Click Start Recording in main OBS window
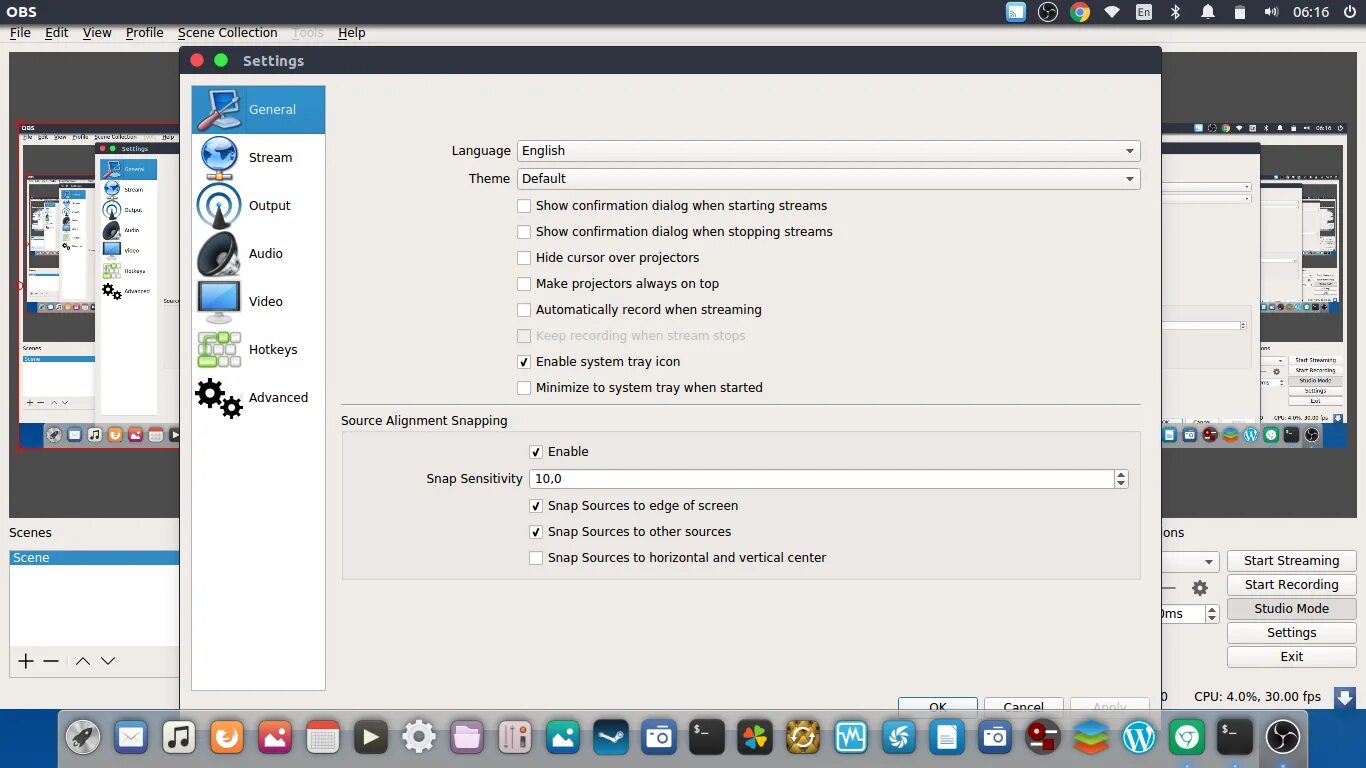 pos(1291,585)
